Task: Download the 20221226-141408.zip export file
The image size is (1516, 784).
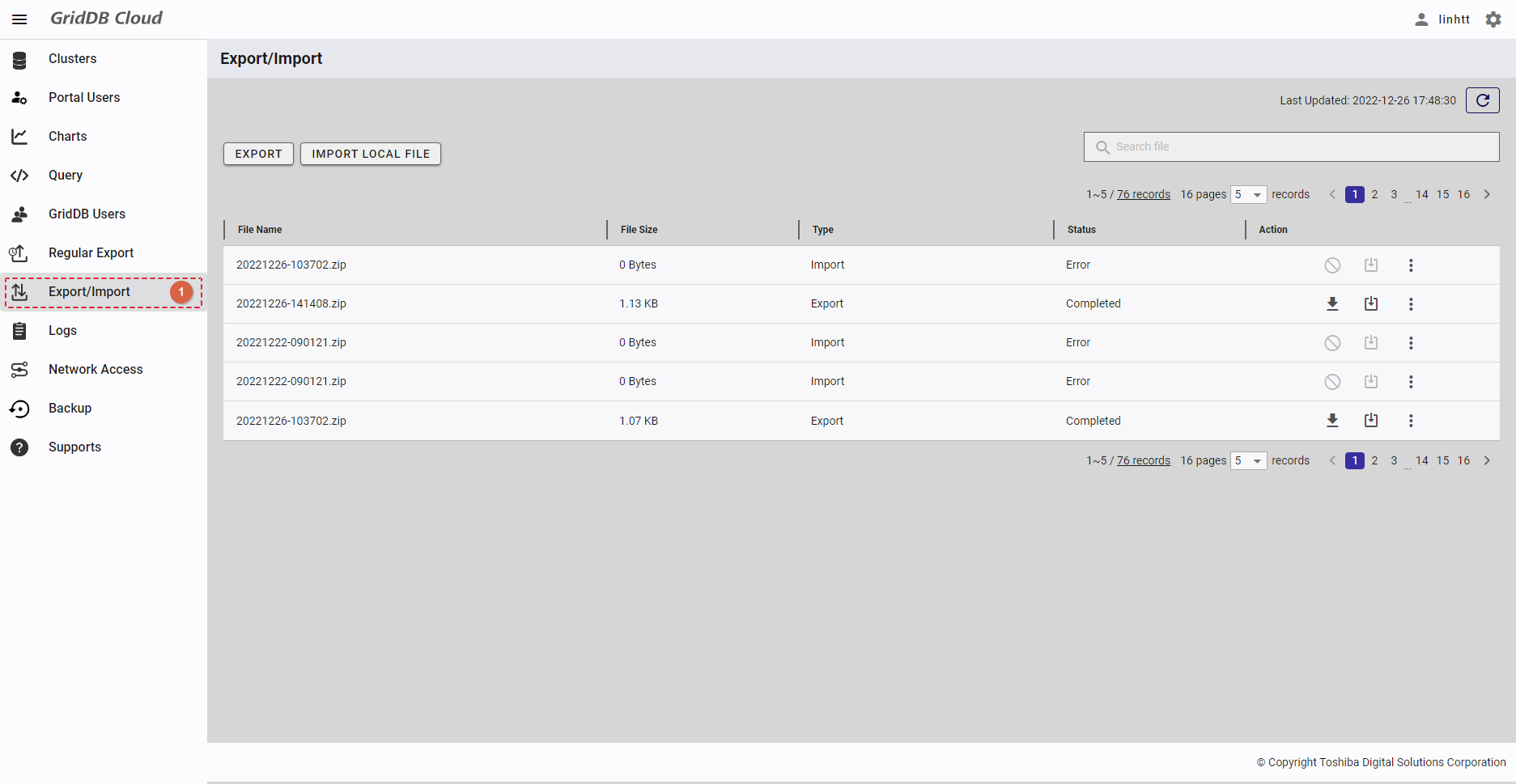Action: (x=1331, y=304)
